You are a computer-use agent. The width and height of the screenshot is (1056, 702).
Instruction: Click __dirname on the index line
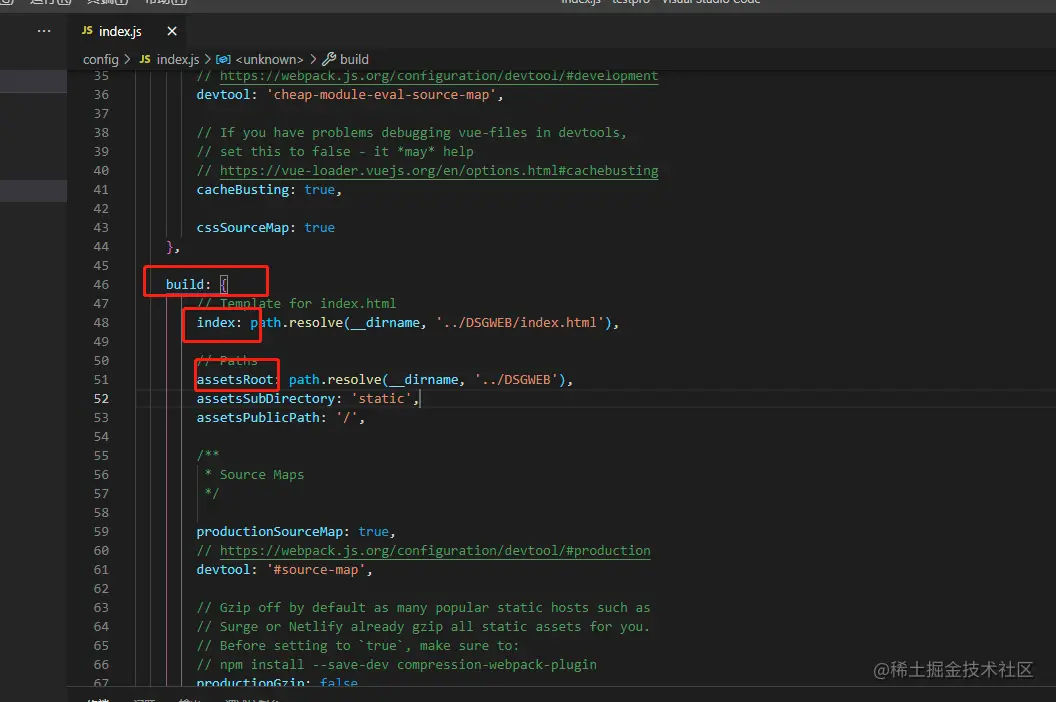coord(386,323)
